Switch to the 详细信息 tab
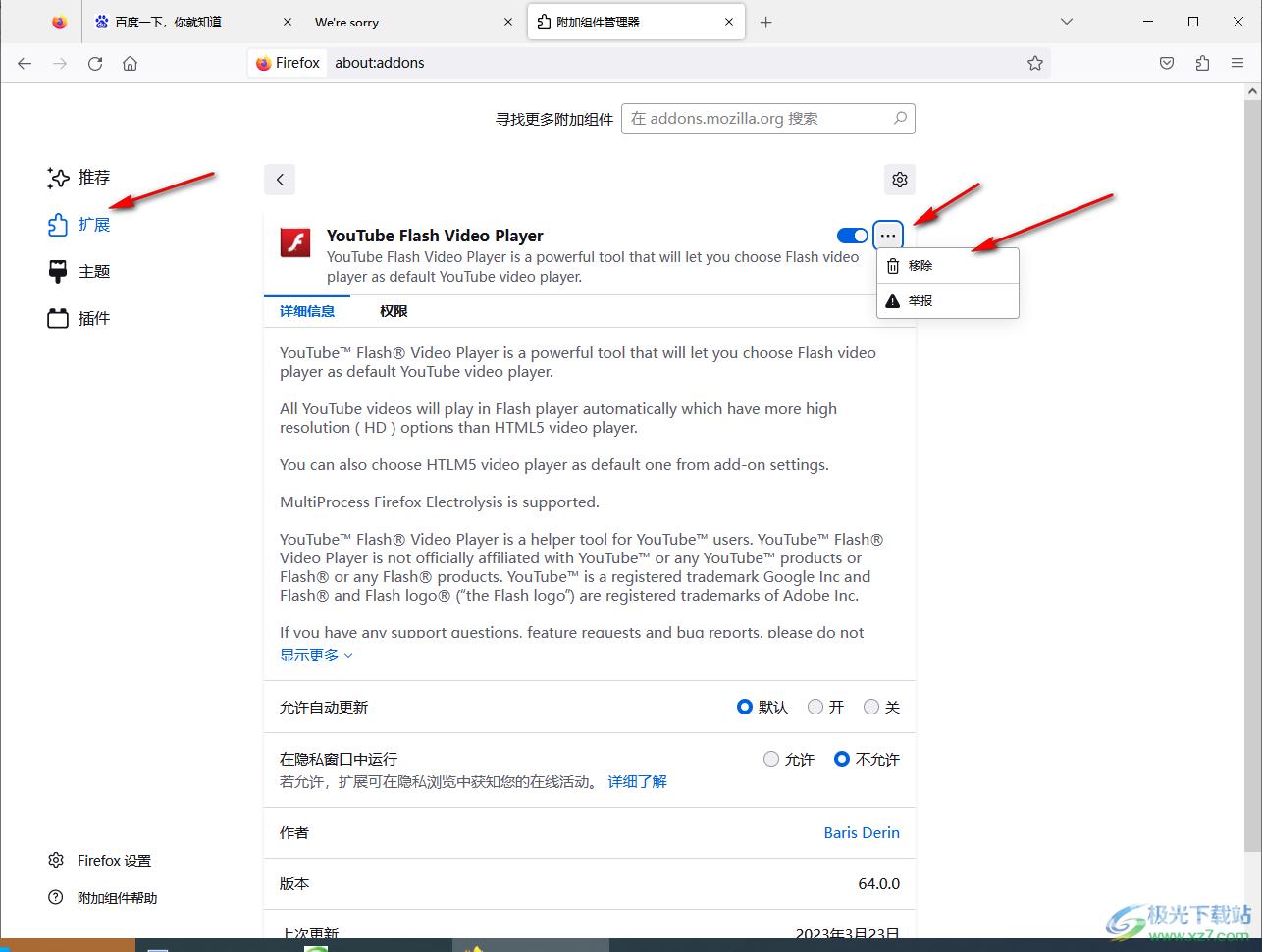 tap(307, 311)
